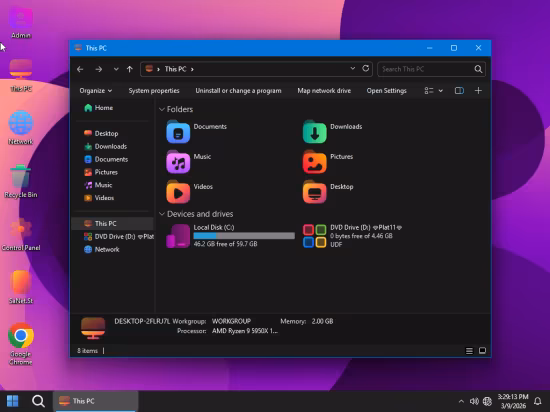The height and width of the screenshot is (412, 550).
Task: Show hidden tray icons chevron
Action: (461, 401)
